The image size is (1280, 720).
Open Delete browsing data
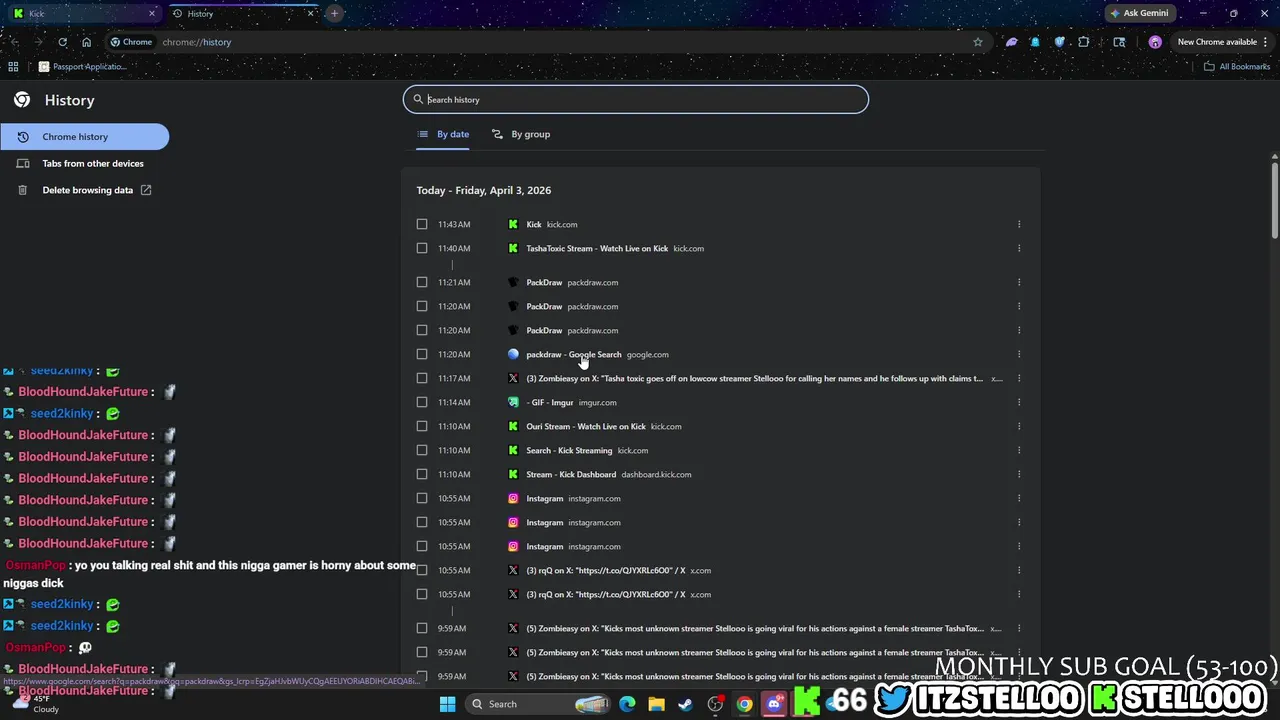click(87, 190)
